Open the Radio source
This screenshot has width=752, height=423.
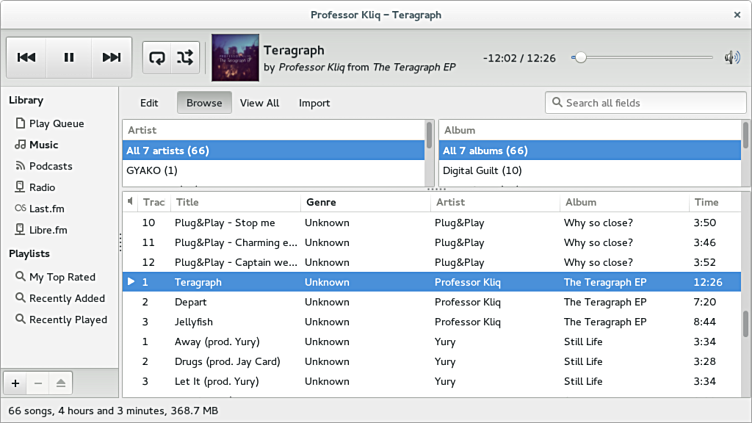(x=42, y=187)
